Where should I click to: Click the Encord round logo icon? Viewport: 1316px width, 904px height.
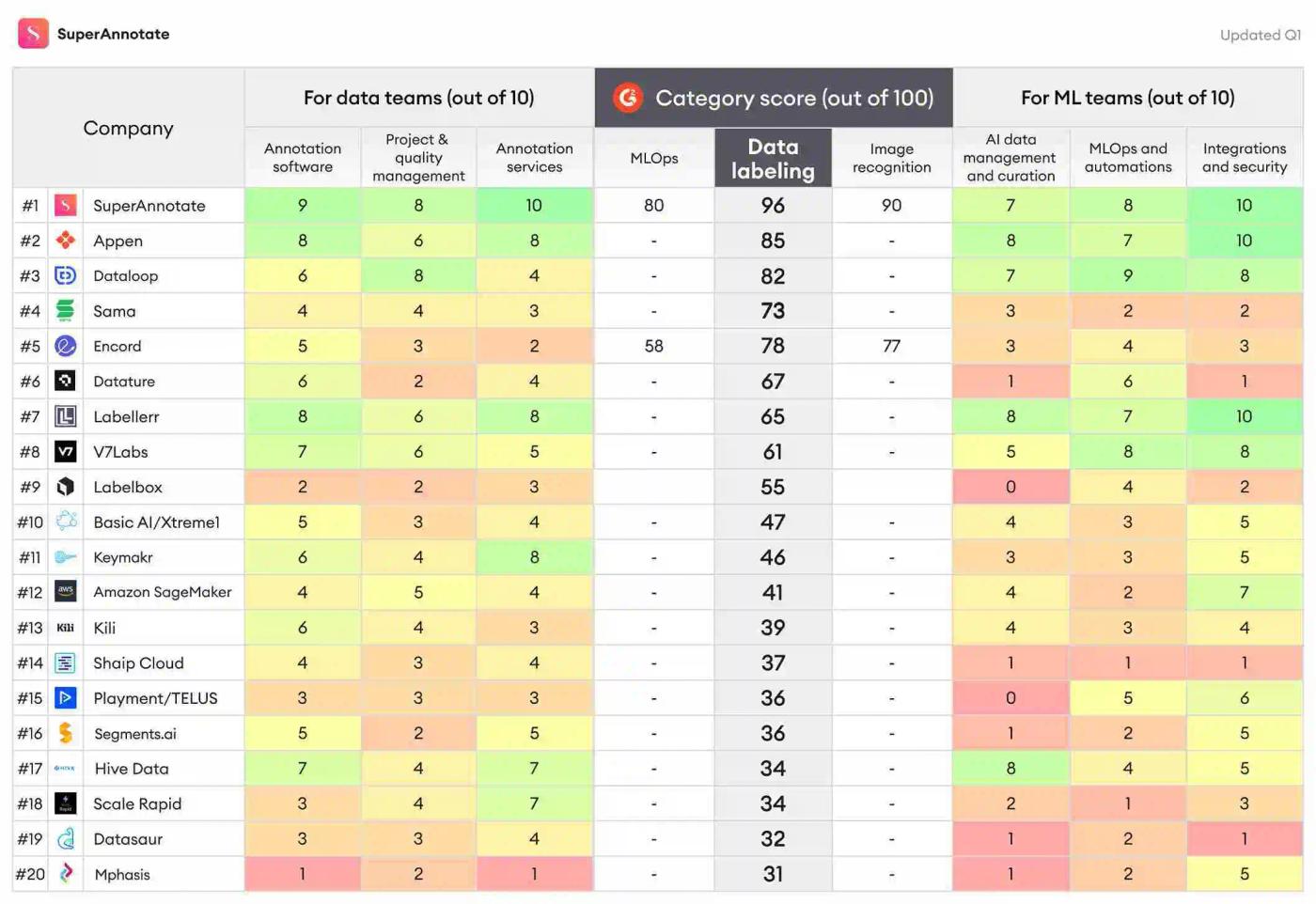point(65,346)
